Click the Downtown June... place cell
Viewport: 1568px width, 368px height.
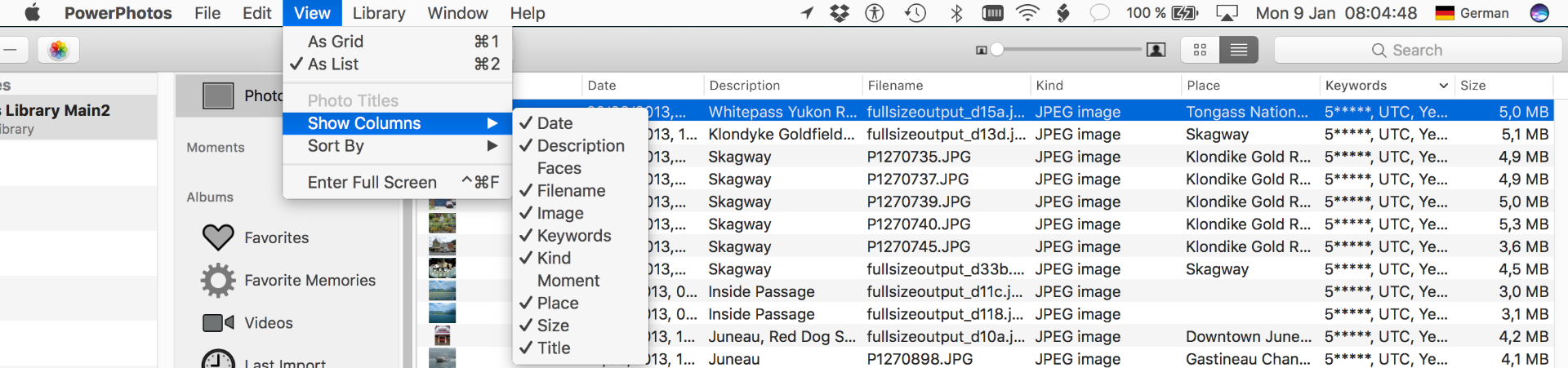click(1249, 336)
